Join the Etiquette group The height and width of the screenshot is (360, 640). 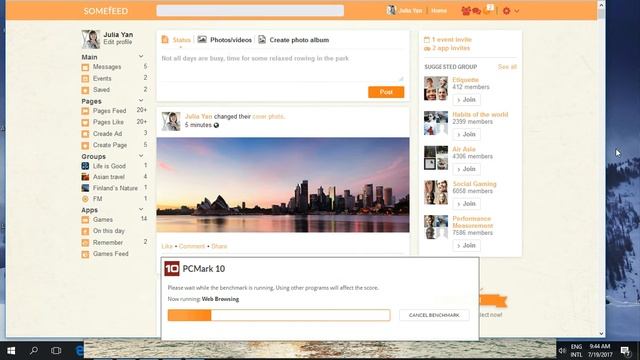point(466,100)
